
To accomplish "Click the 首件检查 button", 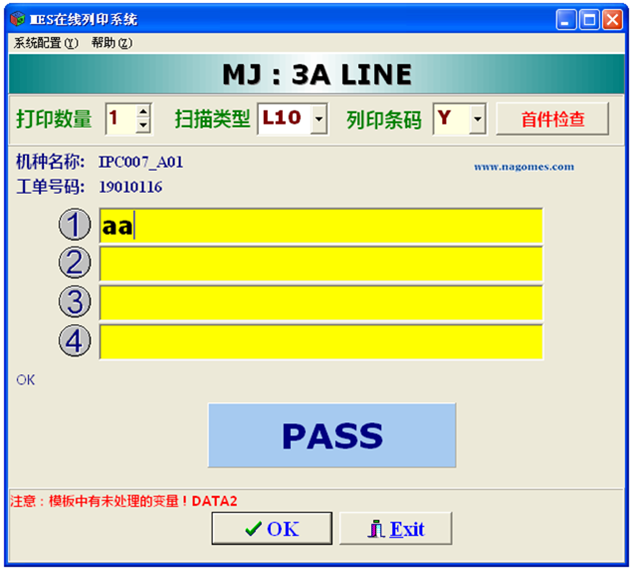I will click(552, 119).
